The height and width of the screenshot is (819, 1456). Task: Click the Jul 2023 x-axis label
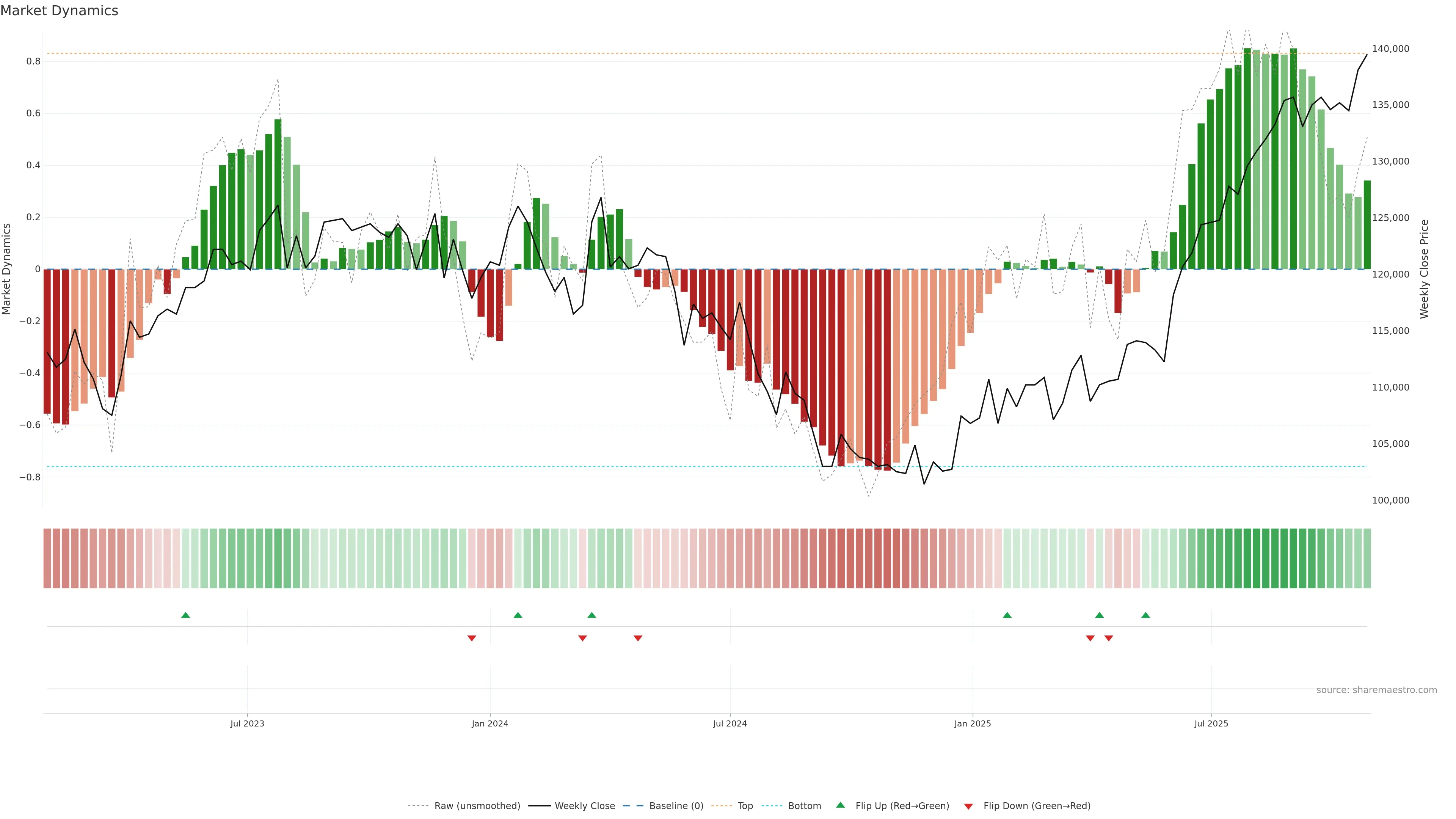[x=247, y=723]
